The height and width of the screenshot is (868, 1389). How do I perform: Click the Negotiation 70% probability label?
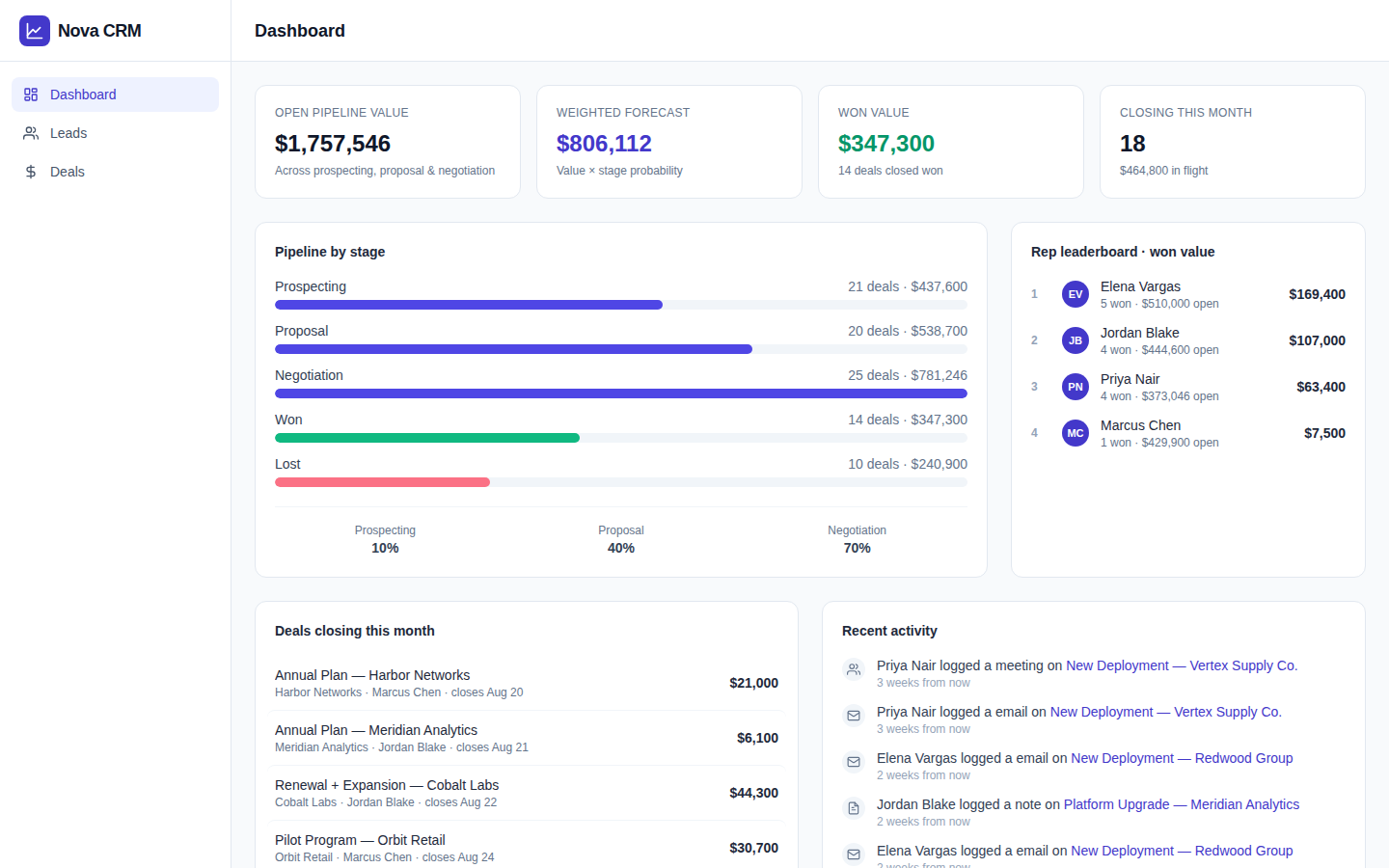858,539
